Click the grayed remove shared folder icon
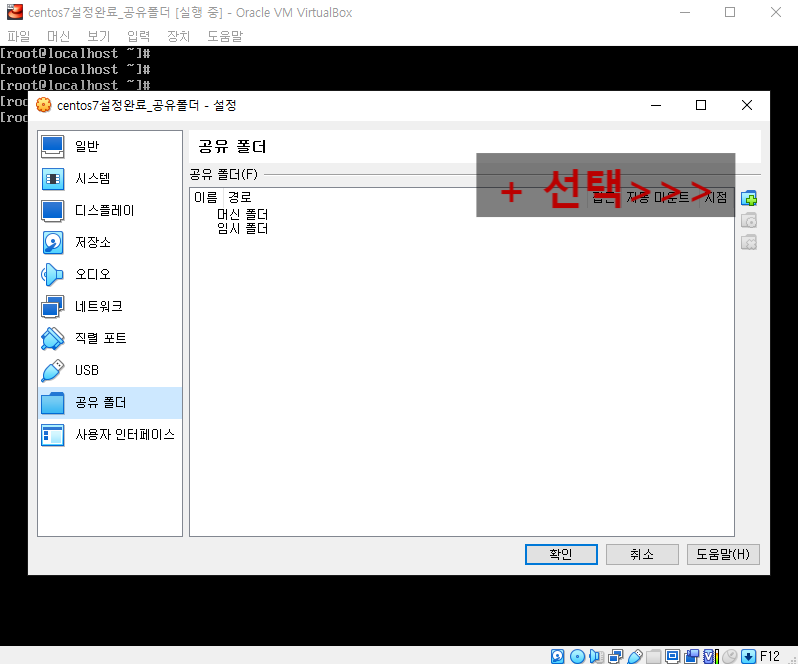The width and height of the screenshot is (798, 664). click(749, 242)
